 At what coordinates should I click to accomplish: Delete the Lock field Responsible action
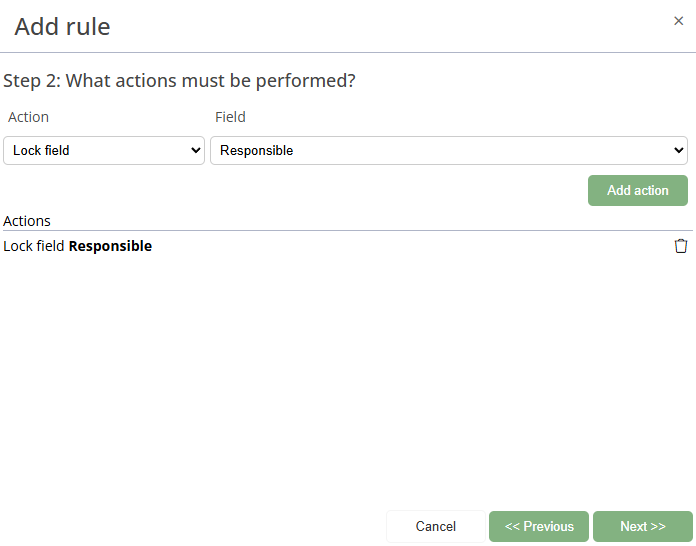pyautogui.click(x=681, y=246)
